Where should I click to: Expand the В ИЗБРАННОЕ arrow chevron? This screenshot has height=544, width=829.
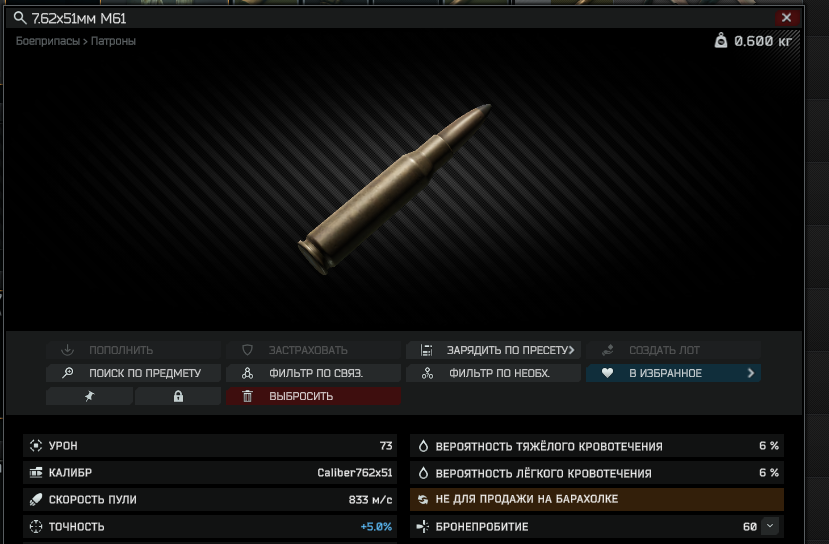tap(751, 373)
